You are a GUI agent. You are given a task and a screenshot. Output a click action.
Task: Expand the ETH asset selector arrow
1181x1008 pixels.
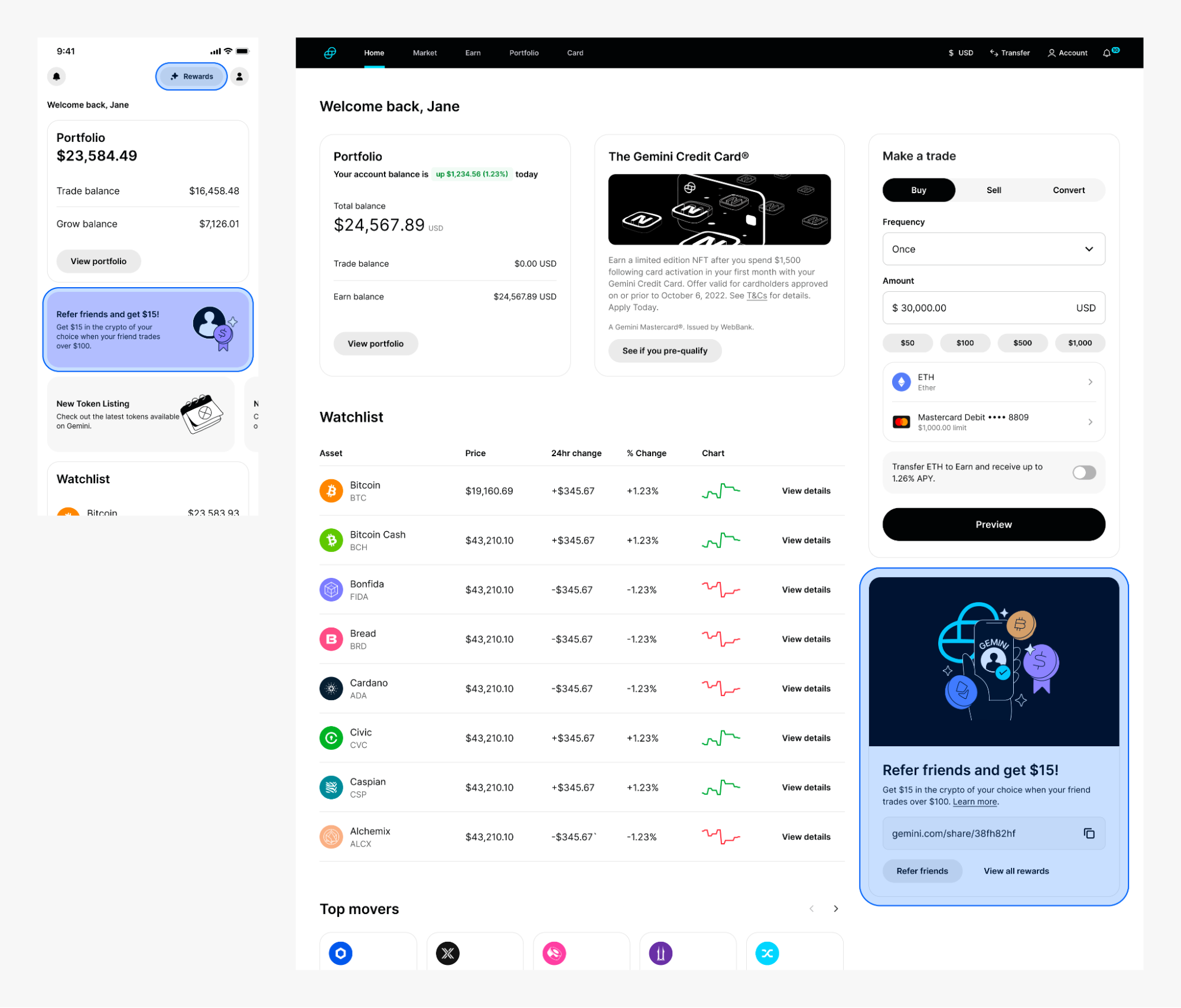tap(1090, 382)
